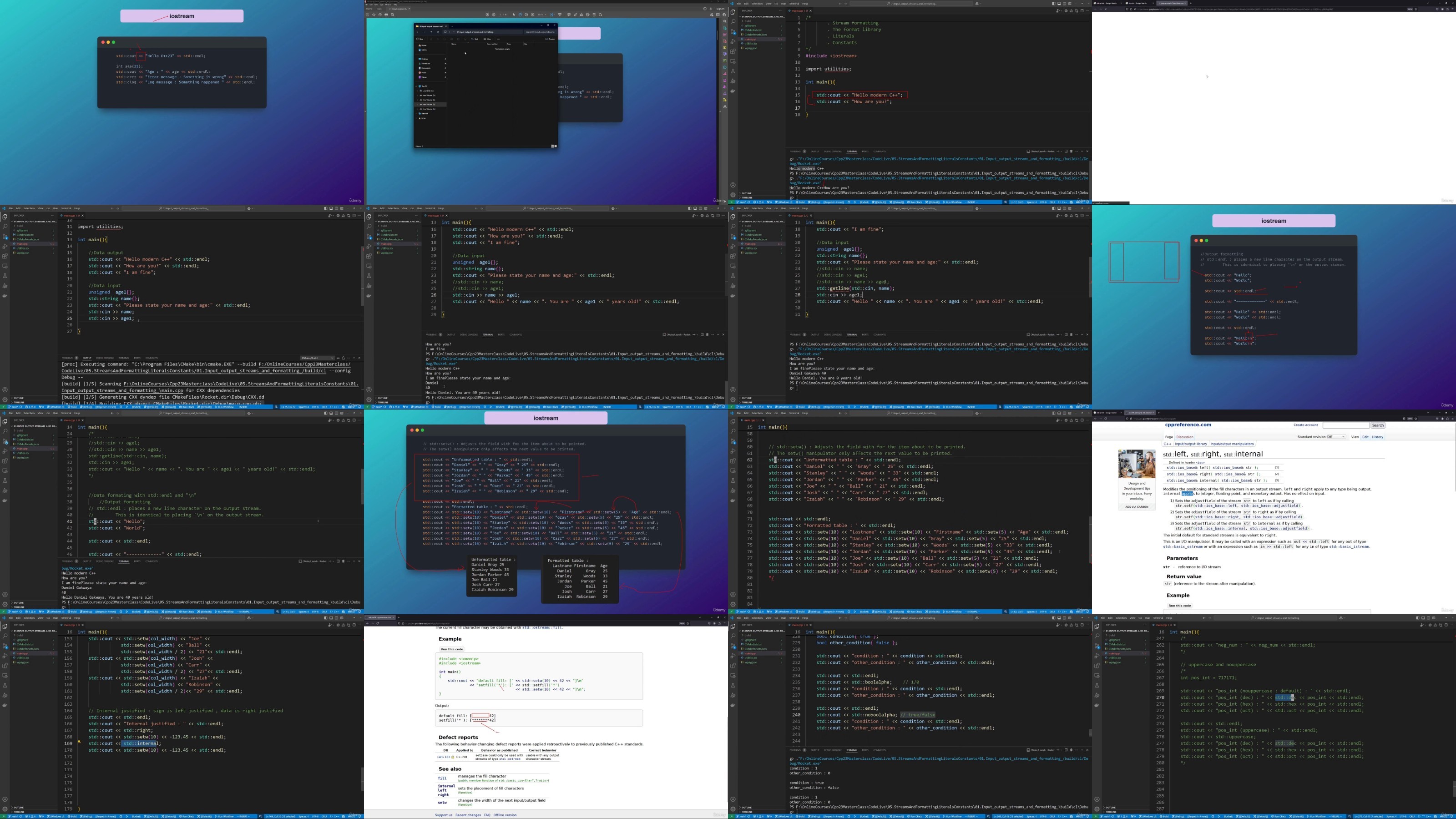1456x819 pixels.
Task: Click editor scrollbar thumb in uppercase code frame
Action: point(1454,789)
